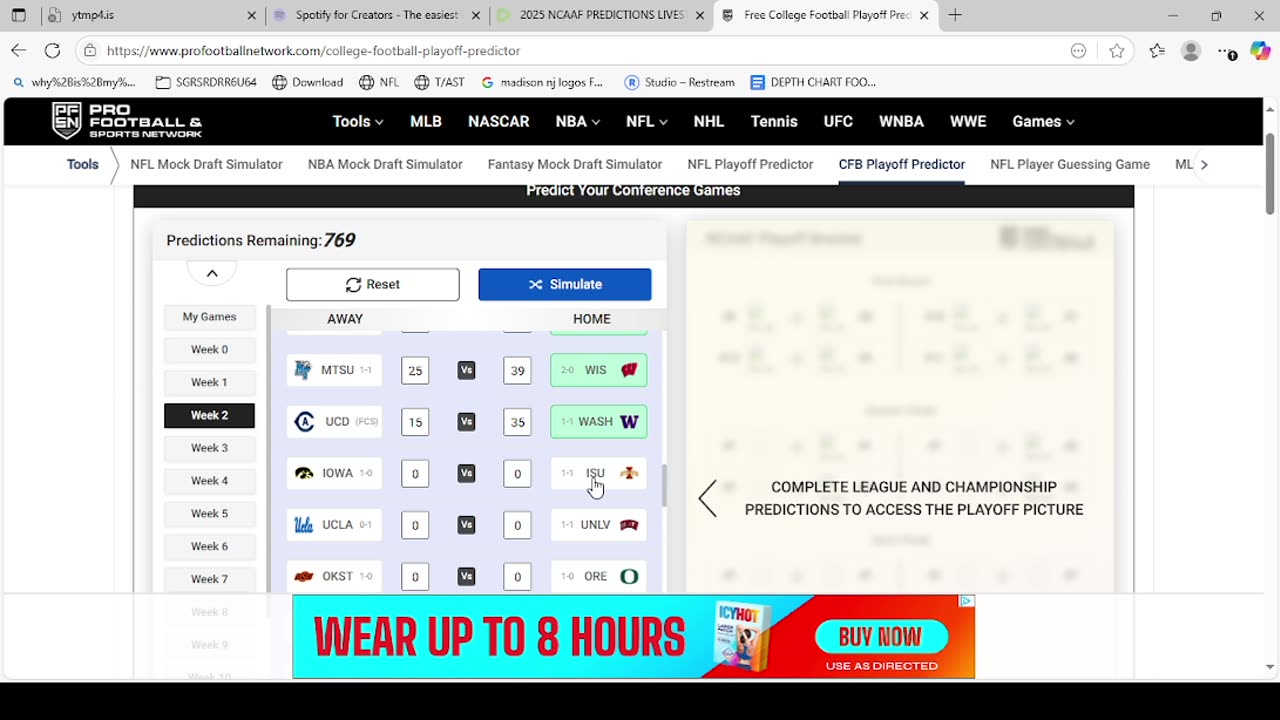
Task: Click the Washington W logo
Action: tap(629, 422)
